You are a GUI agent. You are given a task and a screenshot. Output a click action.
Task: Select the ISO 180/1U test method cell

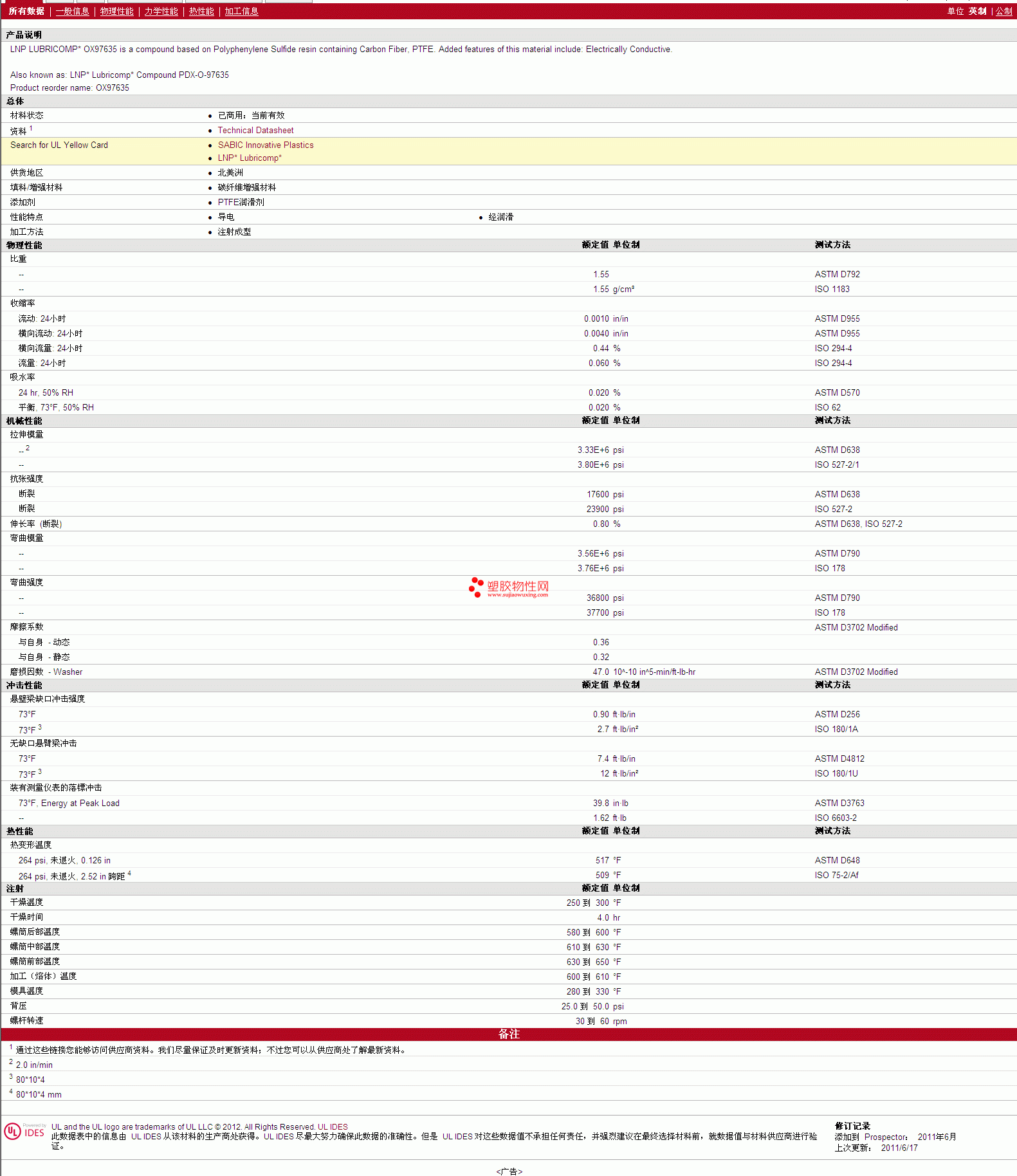tap(836, 773)
